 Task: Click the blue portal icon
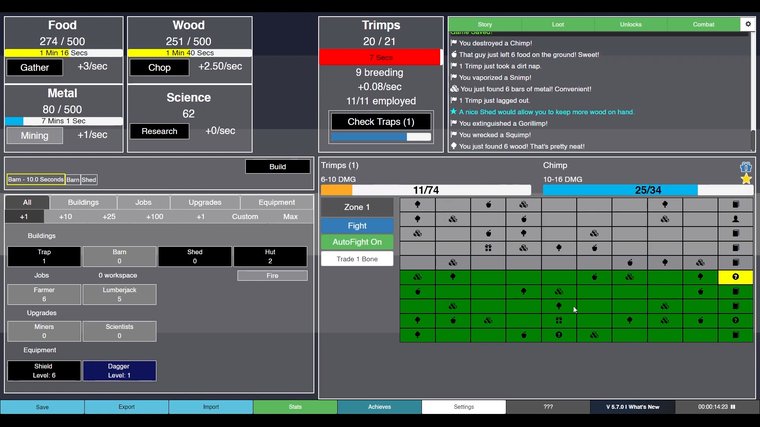pos(746,167)
